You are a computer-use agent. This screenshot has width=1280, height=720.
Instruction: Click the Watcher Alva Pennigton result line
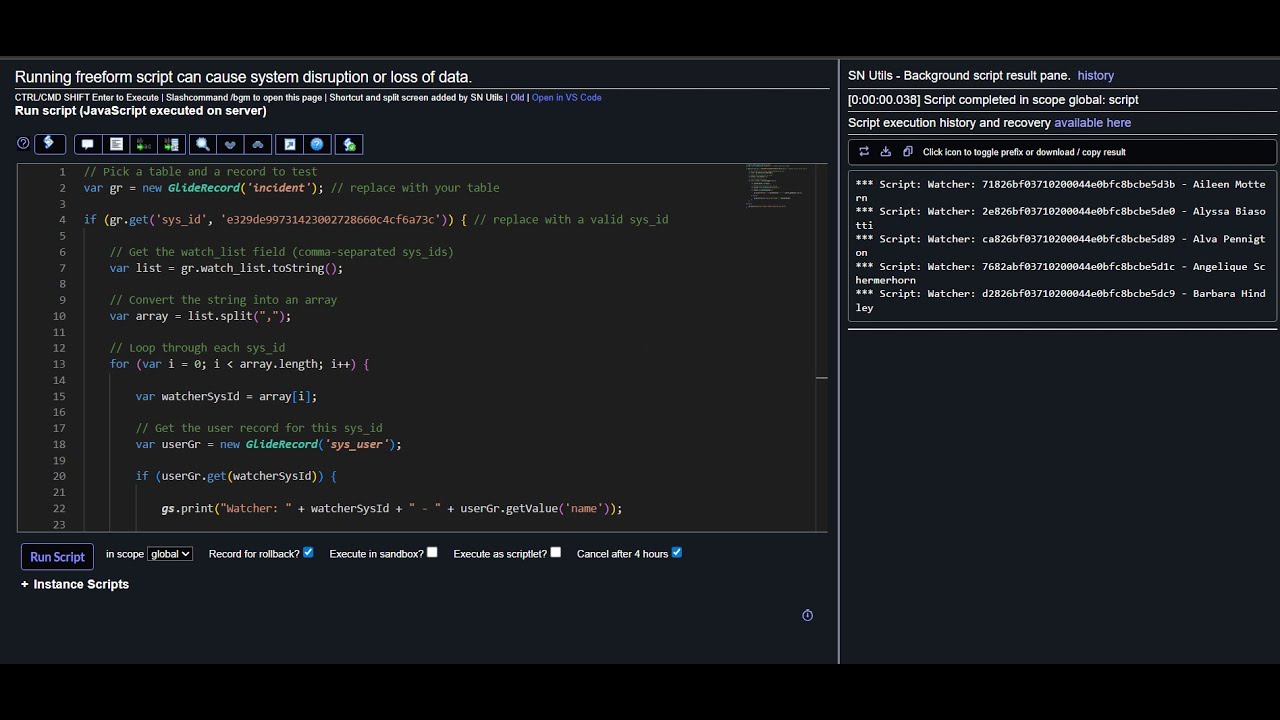pyautogui.click(x=1061, y=246)
